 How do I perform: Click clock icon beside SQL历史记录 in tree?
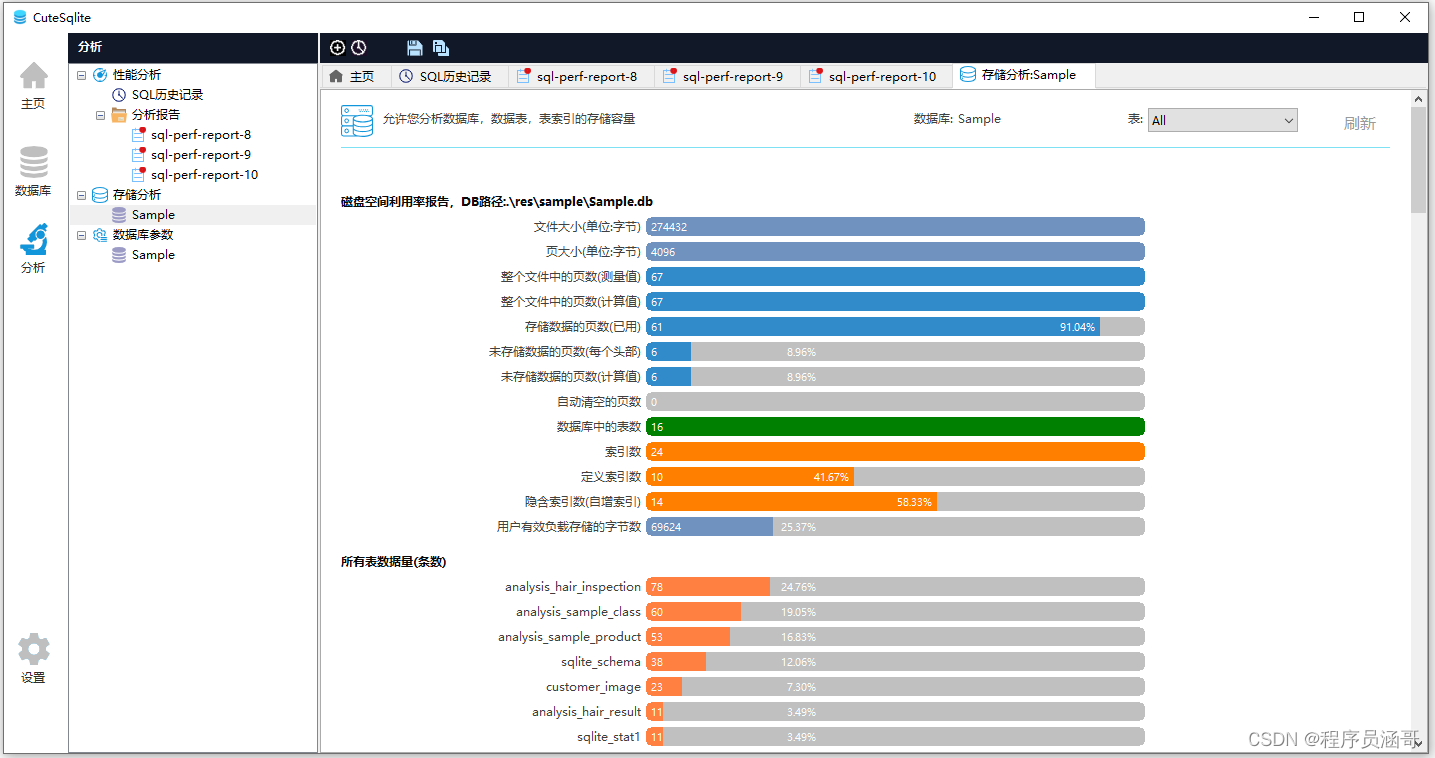pyautogui.click(x=119, y=95)
